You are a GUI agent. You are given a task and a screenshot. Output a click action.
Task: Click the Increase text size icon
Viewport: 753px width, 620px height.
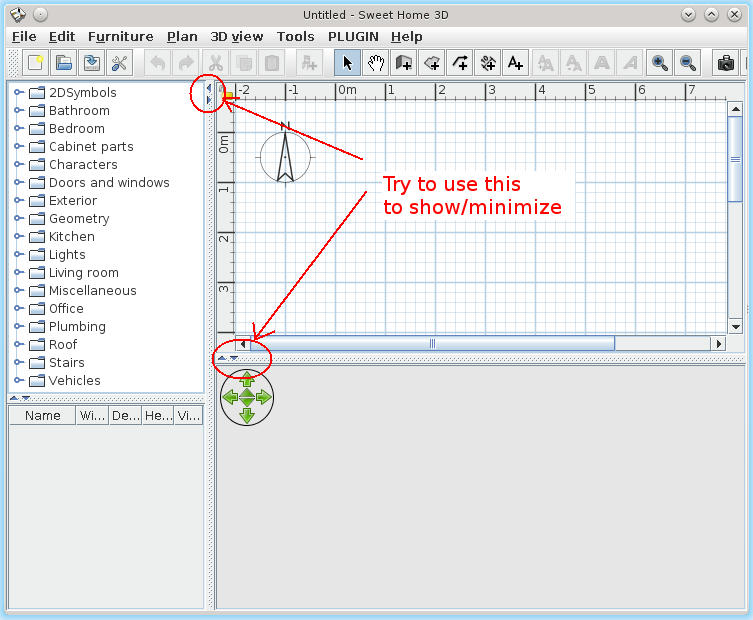point(546,63)
